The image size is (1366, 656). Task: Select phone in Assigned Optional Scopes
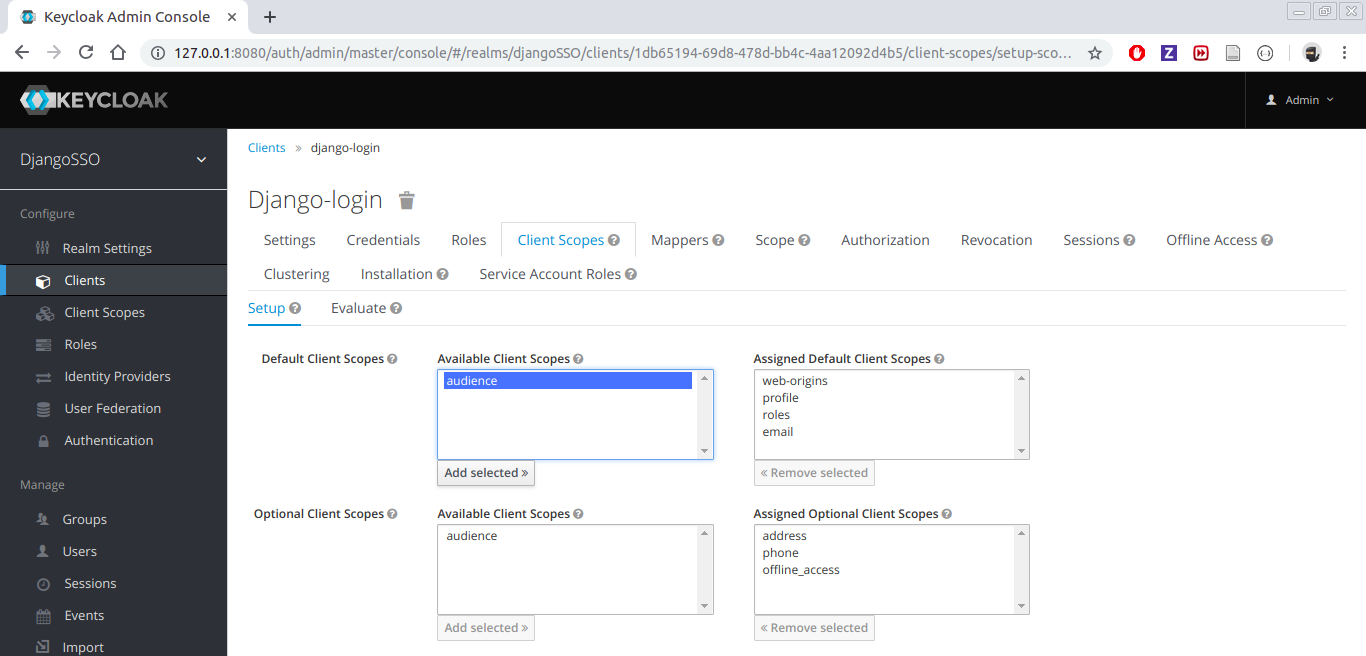click(x=884, y=553)
